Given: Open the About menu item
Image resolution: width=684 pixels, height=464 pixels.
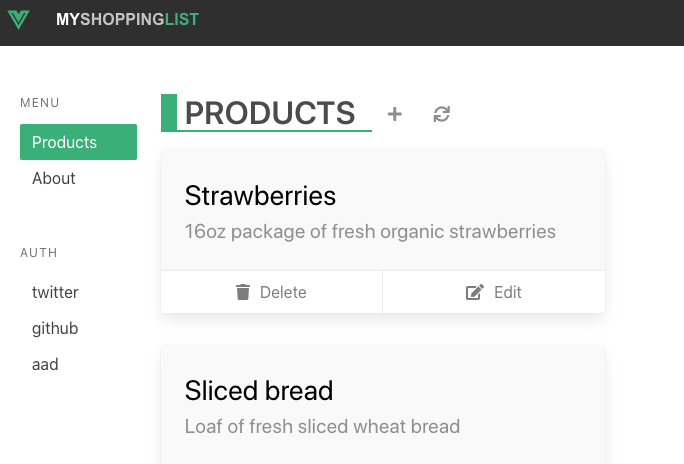Looking at the screenshot, I should [x=54, y=178].
